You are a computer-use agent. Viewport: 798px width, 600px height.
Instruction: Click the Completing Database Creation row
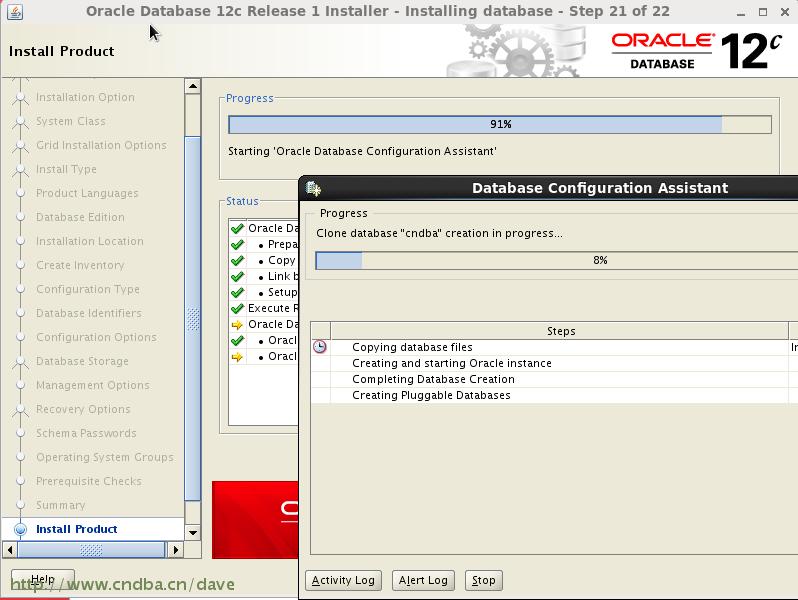(554, 379)
